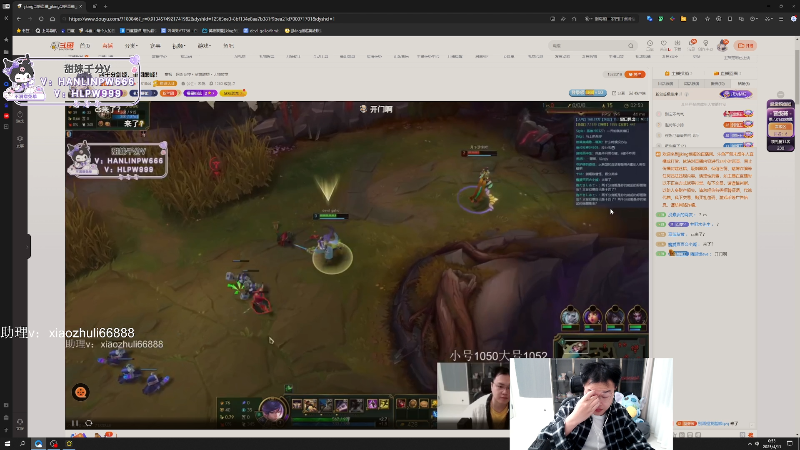Click yellow folder extension icon in toolbar
The height and width of the screenshot is (450, 800).
683,19
